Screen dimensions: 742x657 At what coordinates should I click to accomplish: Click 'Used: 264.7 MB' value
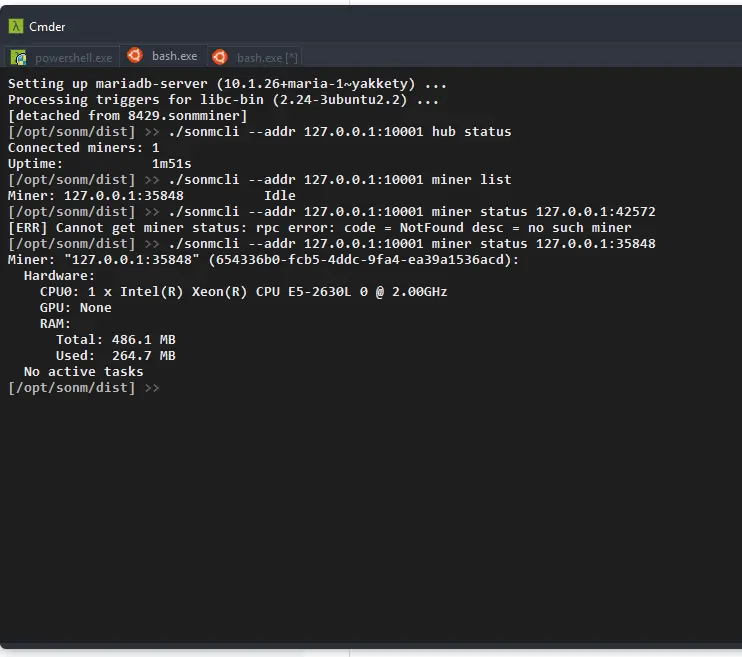[115, 355]
